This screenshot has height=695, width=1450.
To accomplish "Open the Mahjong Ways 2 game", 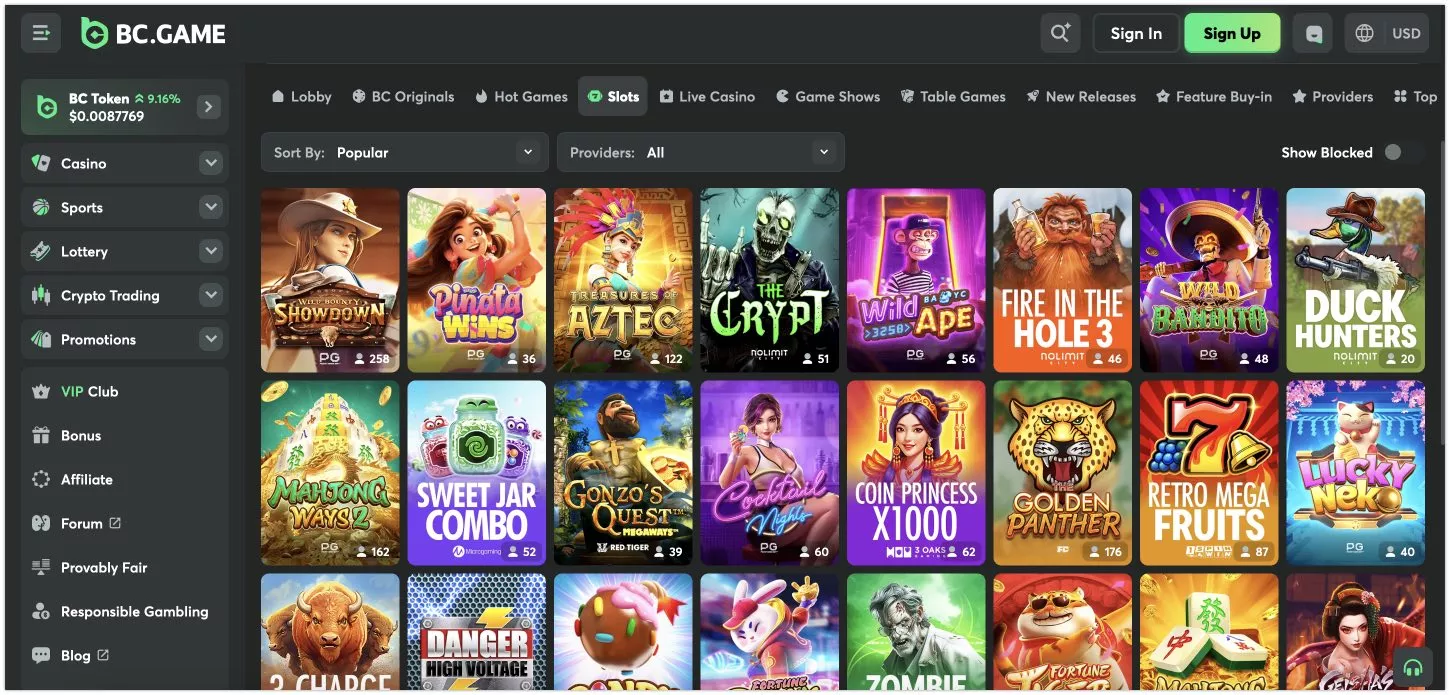I will coord(330,473).
